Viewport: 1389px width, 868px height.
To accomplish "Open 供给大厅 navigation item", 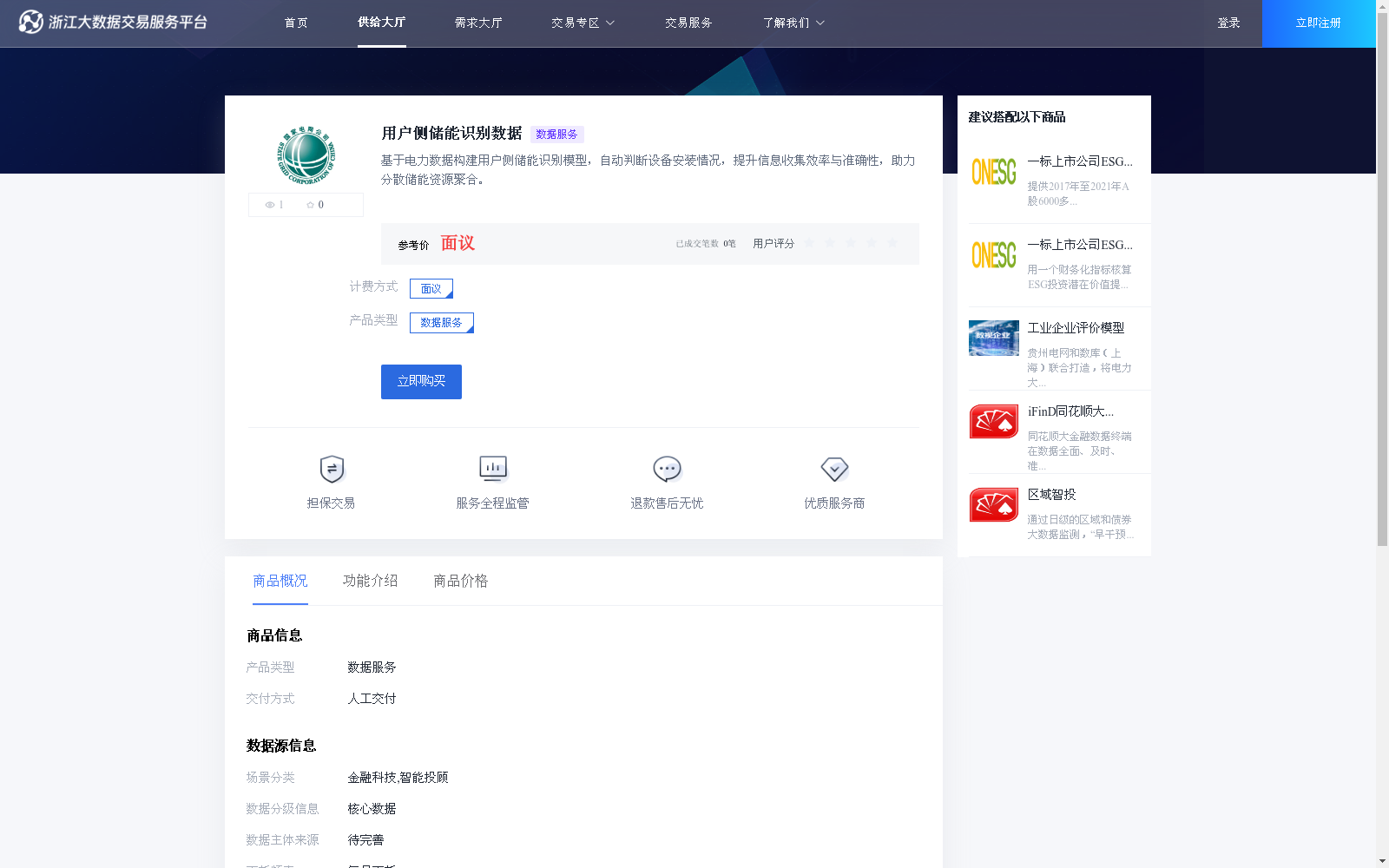I will 382,23.
